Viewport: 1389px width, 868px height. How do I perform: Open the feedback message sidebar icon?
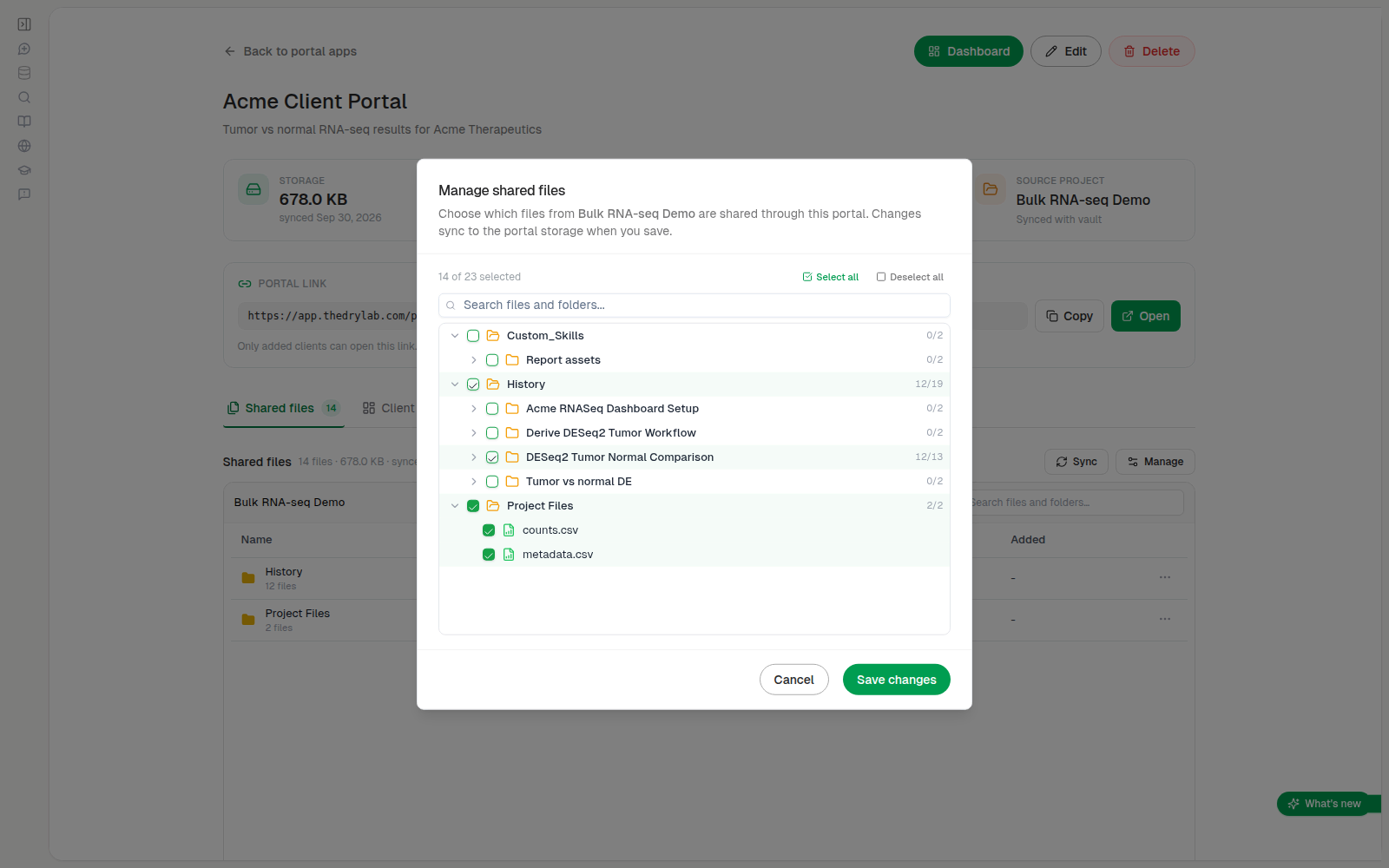24,194
